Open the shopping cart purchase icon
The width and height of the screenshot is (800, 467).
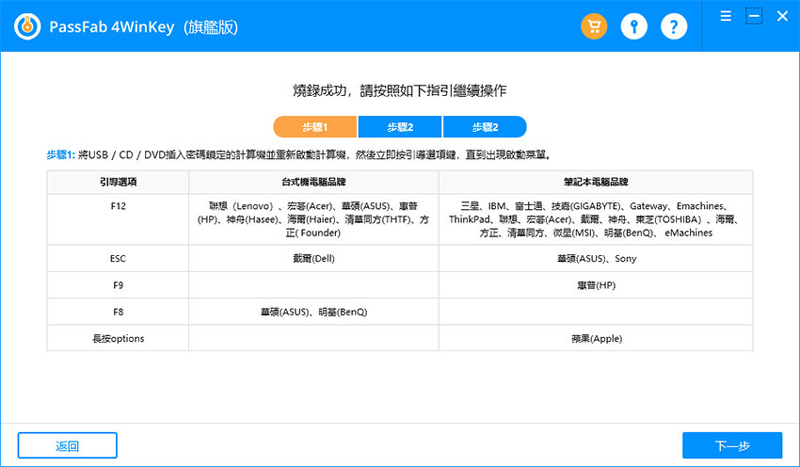(x=594, y=26)
